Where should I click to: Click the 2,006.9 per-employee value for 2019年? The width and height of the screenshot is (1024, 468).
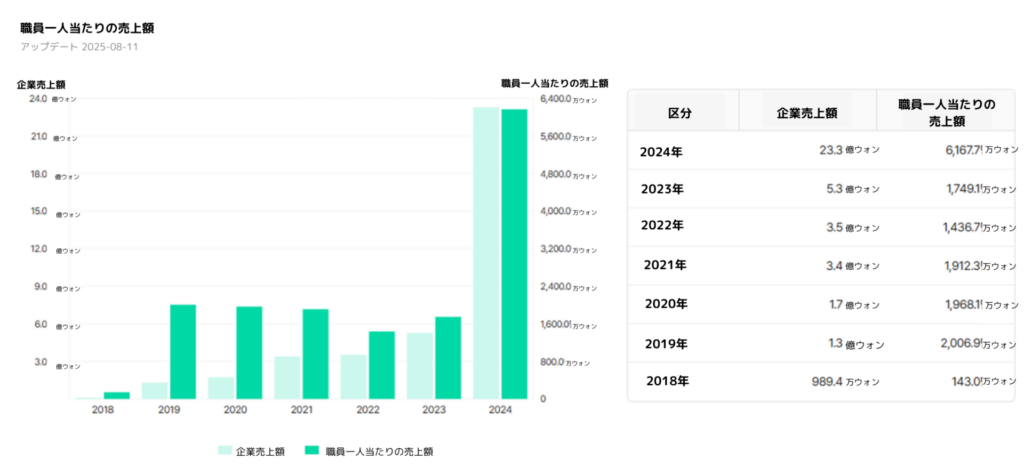tap(964, 343)
